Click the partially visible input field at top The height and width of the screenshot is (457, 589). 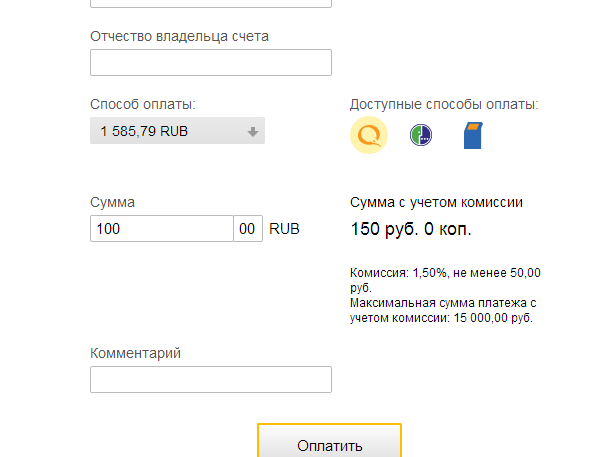211,3
